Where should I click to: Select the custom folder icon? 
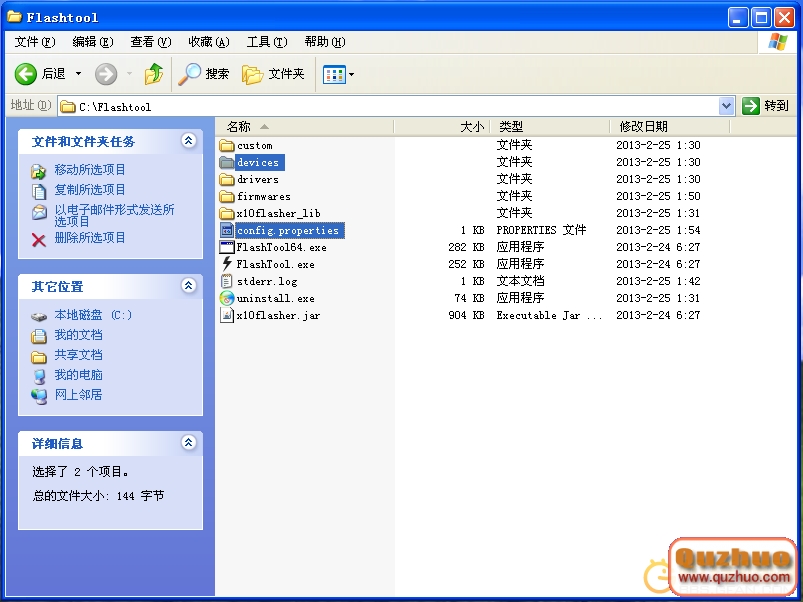coord(226,145)
